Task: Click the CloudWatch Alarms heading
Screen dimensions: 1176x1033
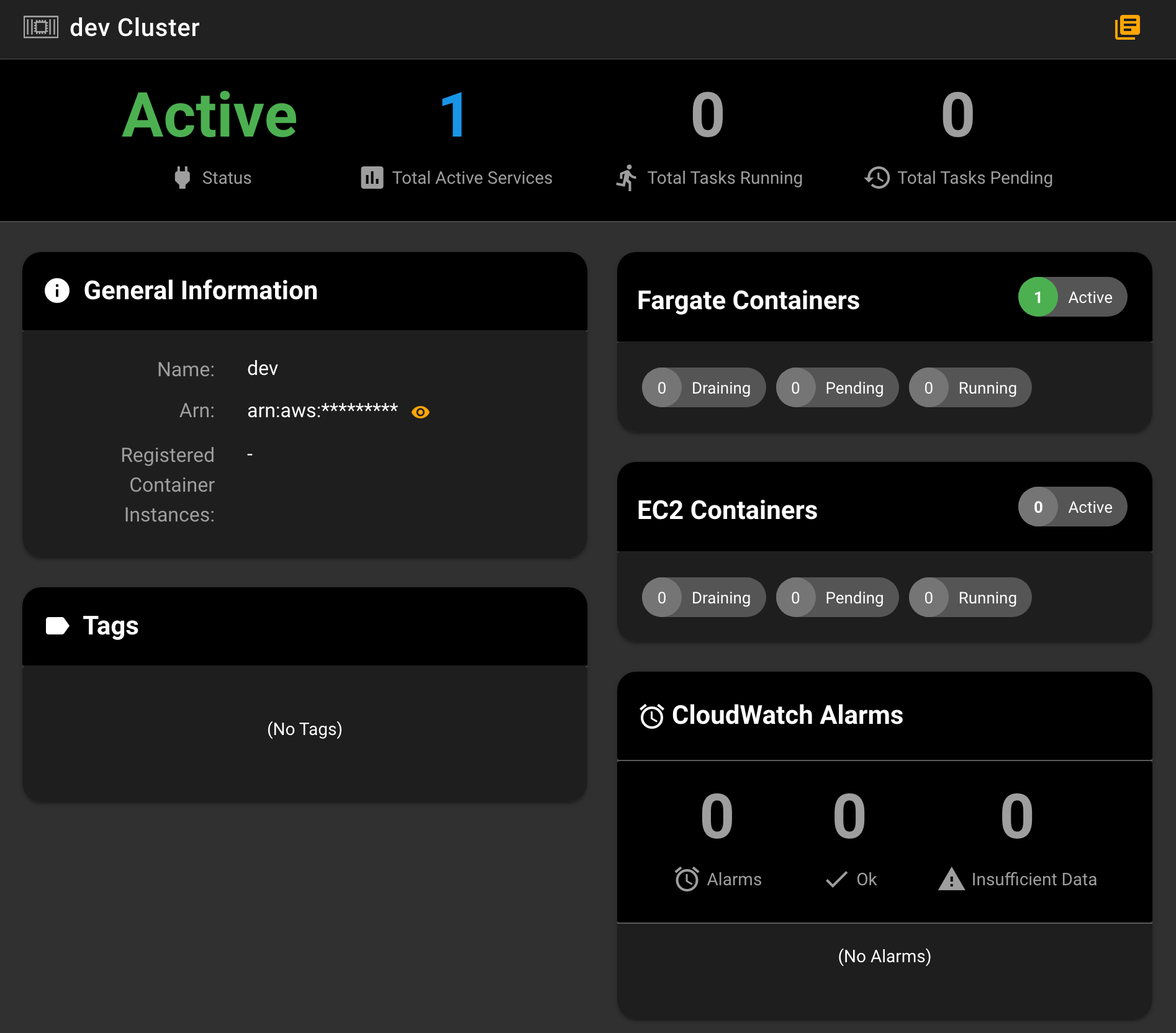Action: (787, 715)
